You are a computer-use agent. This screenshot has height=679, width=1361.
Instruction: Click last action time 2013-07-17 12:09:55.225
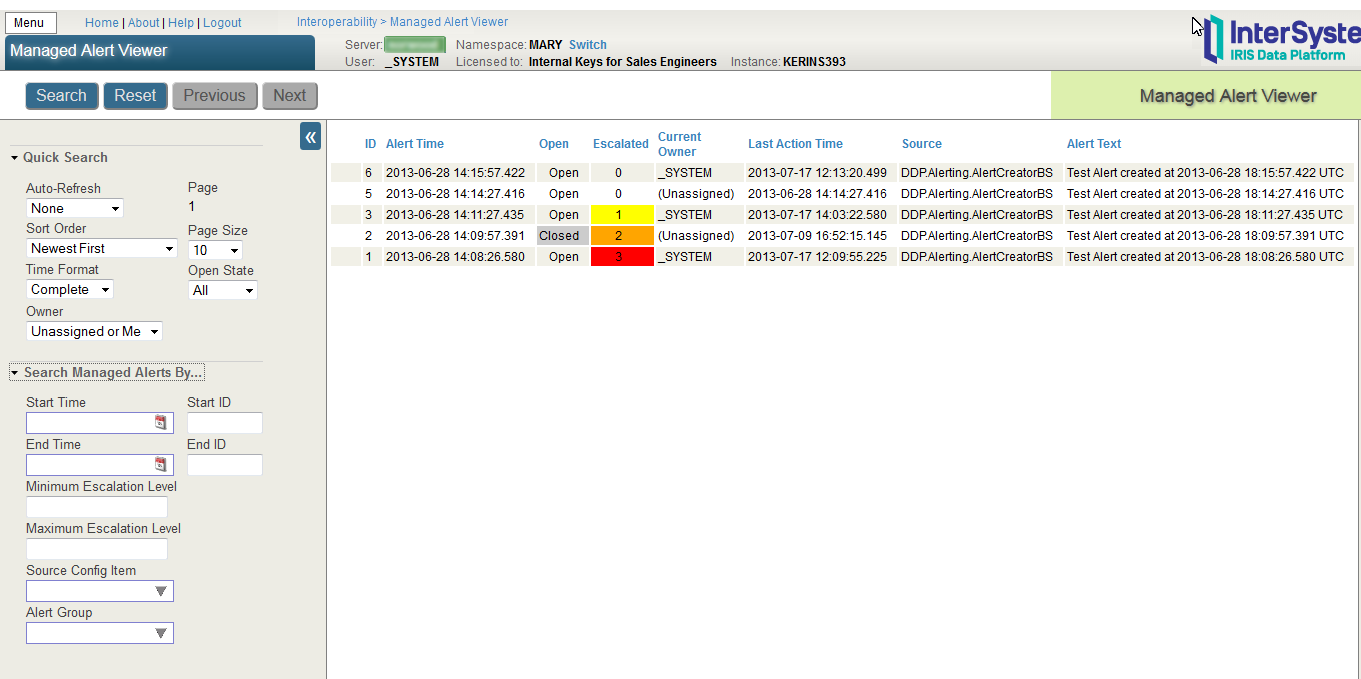[817, 257]
